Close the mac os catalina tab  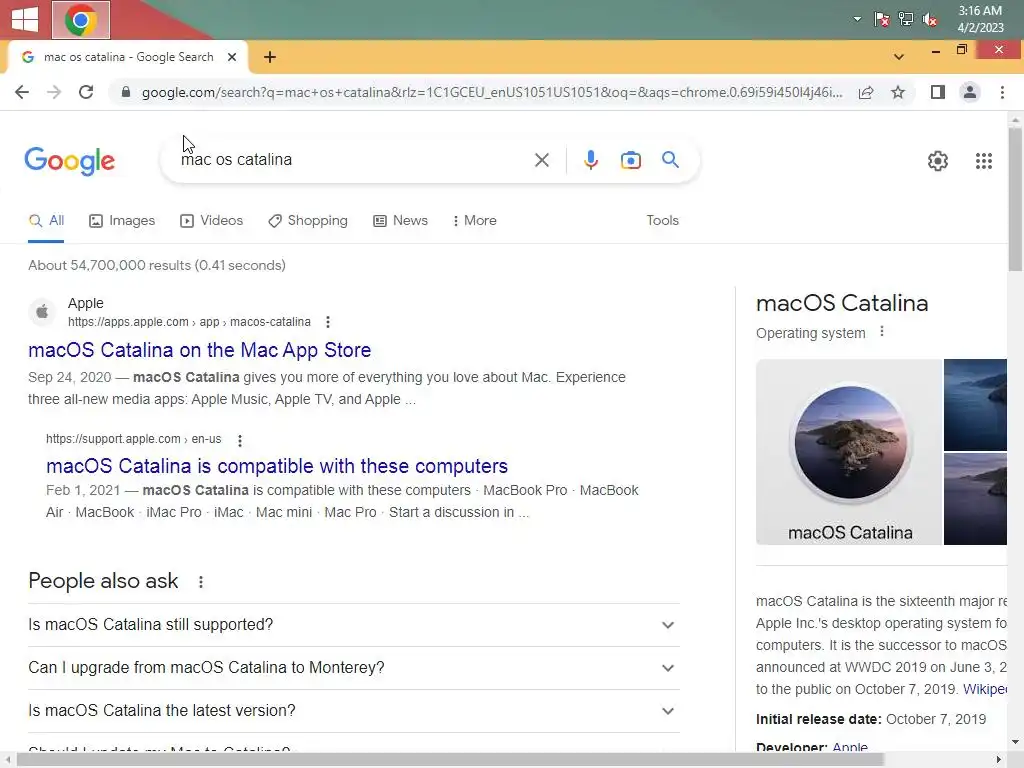click(232, 57)
